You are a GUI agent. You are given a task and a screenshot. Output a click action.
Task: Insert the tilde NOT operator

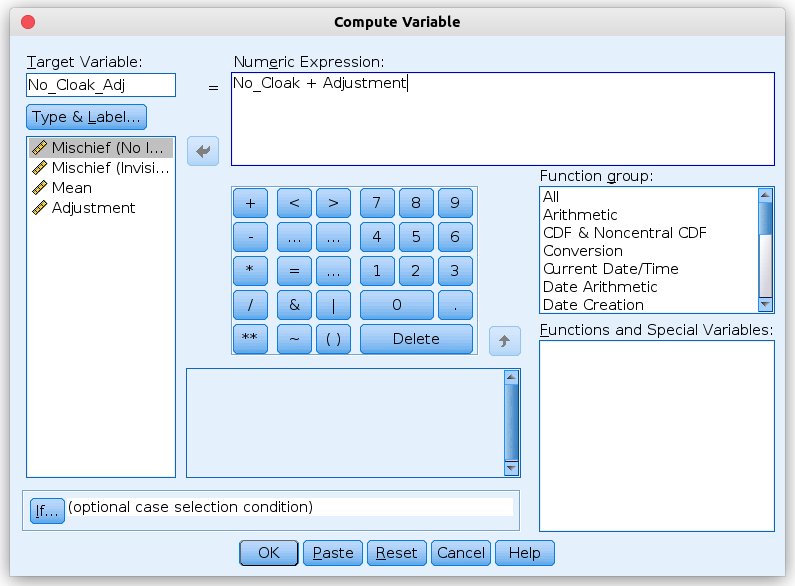pyautogui.click(x=294, y=338)
